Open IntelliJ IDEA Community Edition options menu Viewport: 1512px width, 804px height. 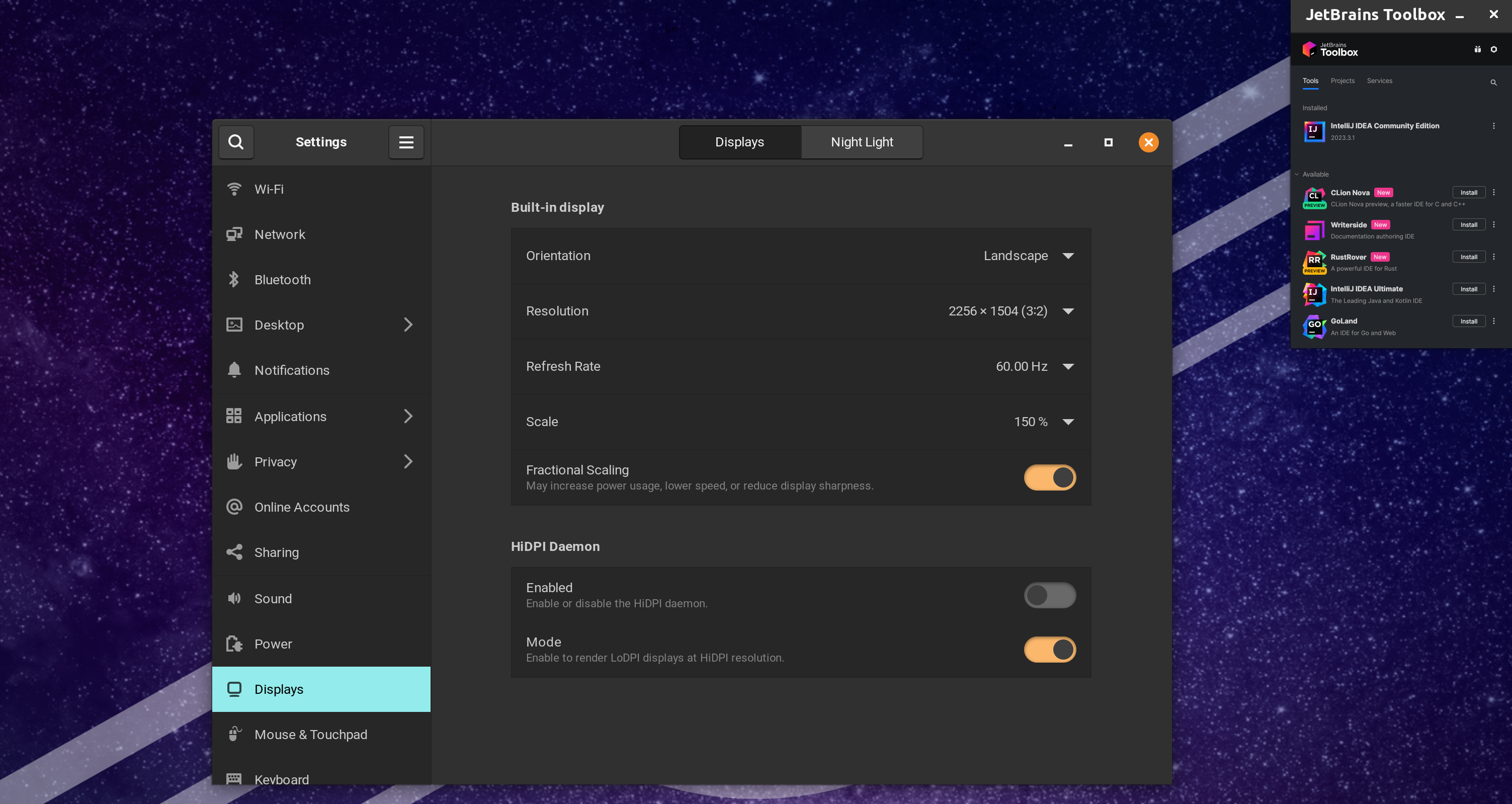point(1494,126)
